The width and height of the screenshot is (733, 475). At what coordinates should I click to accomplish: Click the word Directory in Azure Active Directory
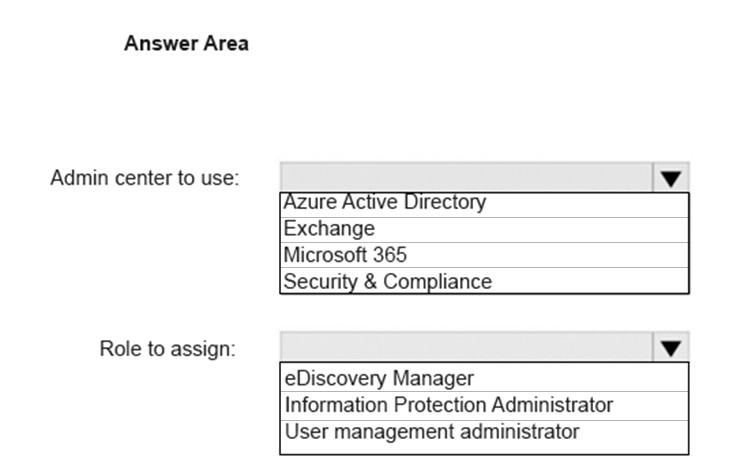point(445,202)
